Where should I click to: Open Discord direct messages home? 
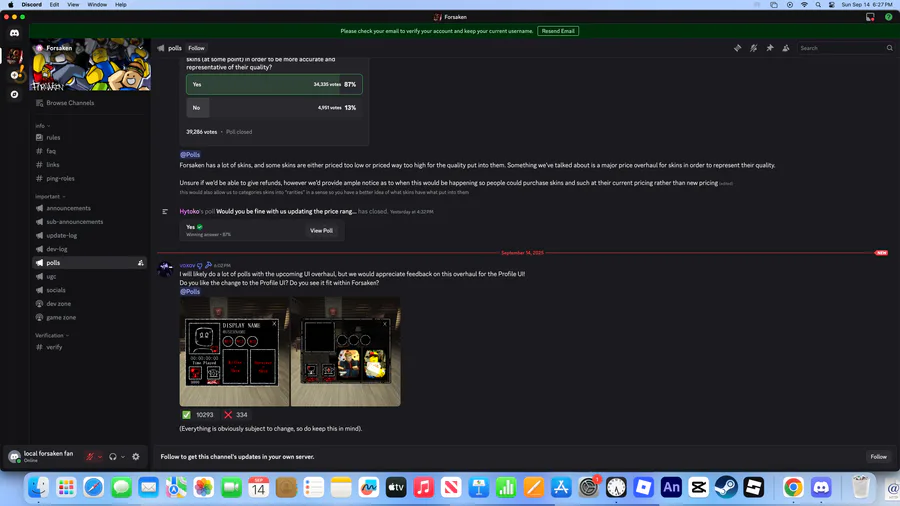coord(14,33)
